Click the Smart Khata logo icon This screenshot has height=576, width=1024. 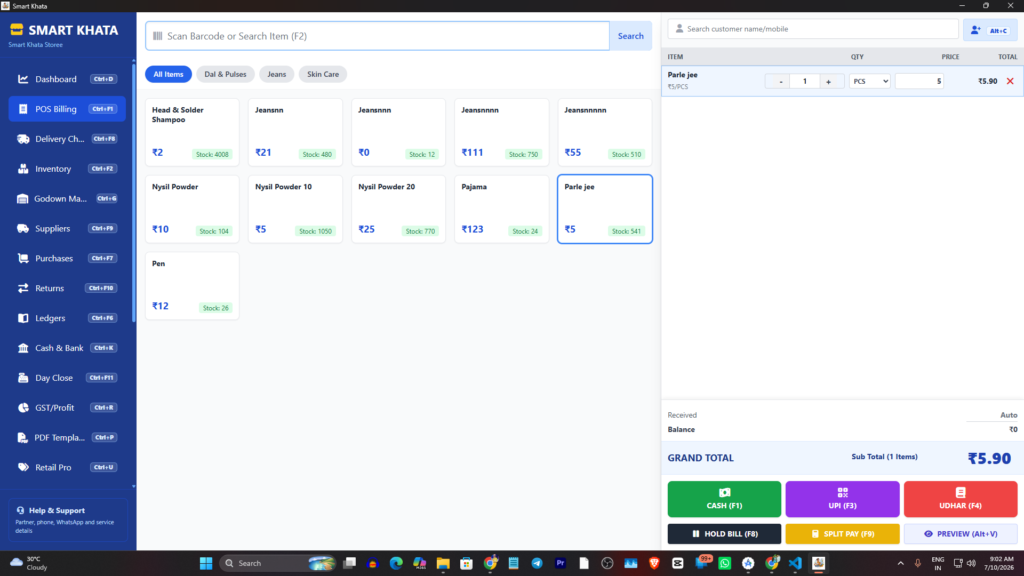pos(16,30)
